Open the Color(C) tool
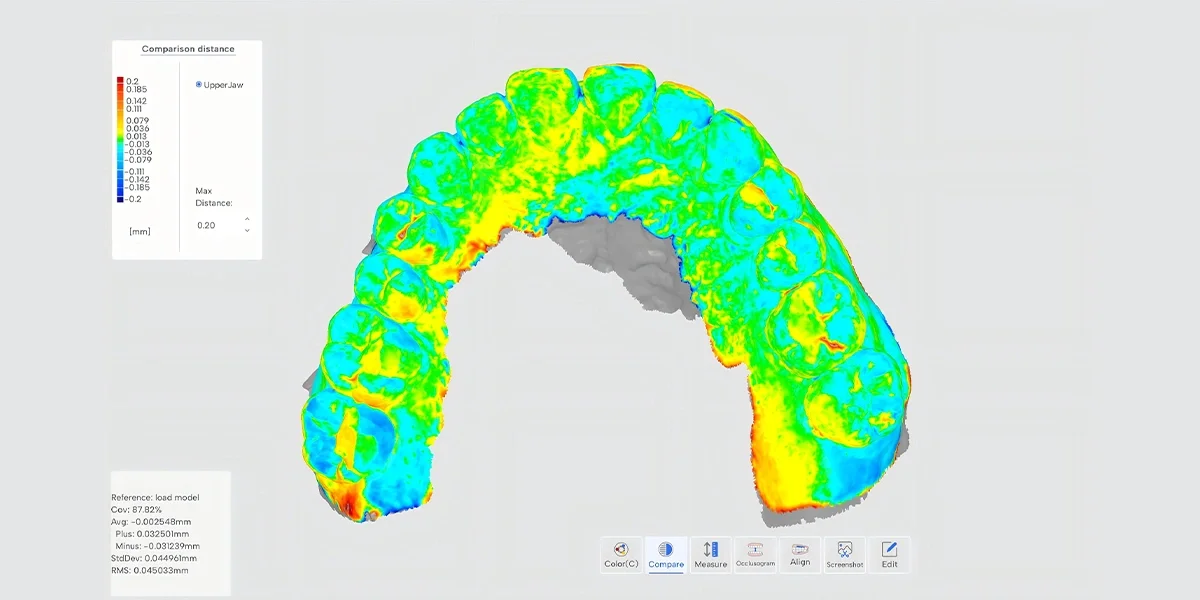 click(x=620, y=554)
